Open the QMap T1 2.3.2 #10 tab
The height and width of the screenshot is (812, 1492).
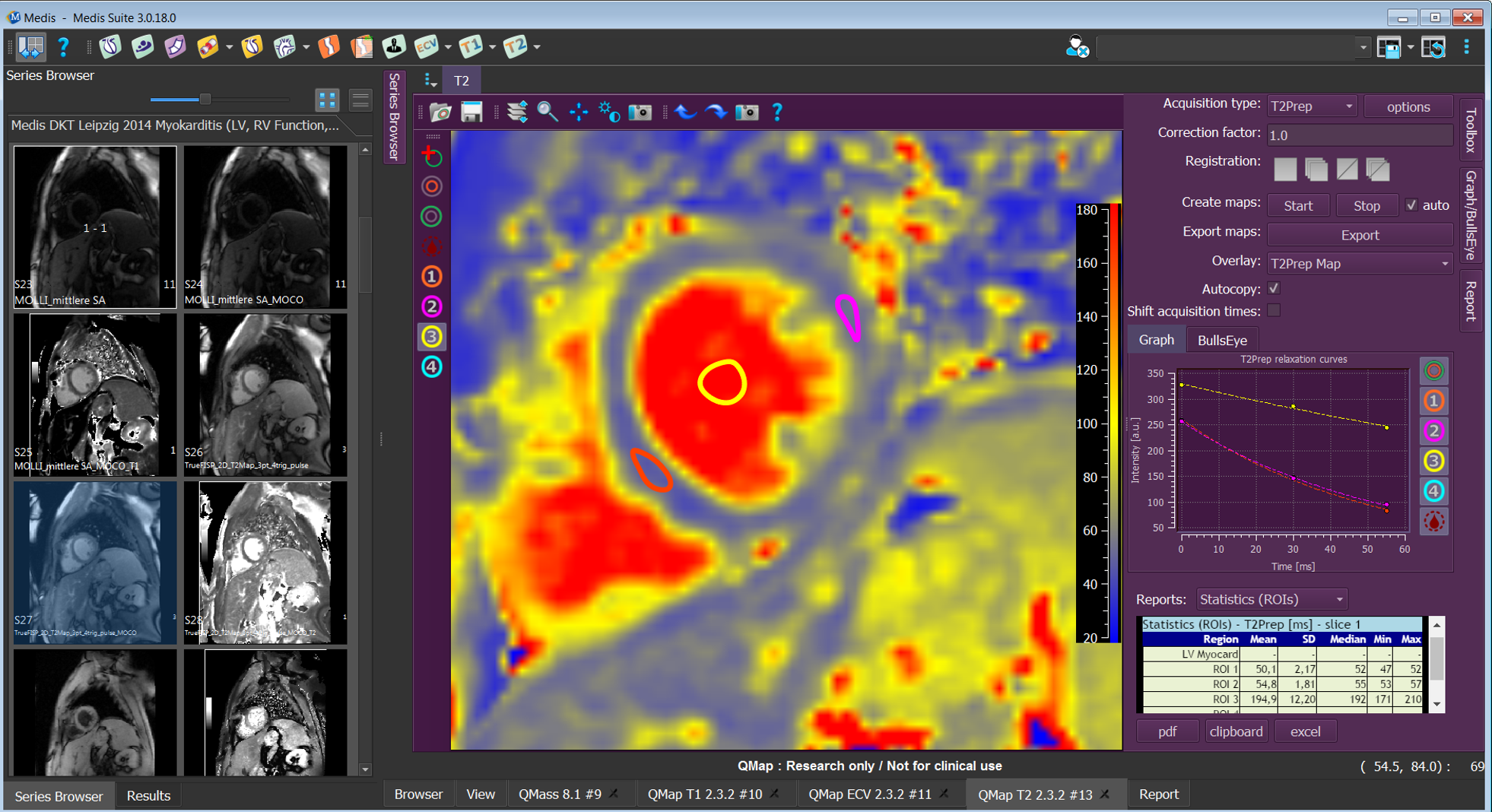pos(704,795)
